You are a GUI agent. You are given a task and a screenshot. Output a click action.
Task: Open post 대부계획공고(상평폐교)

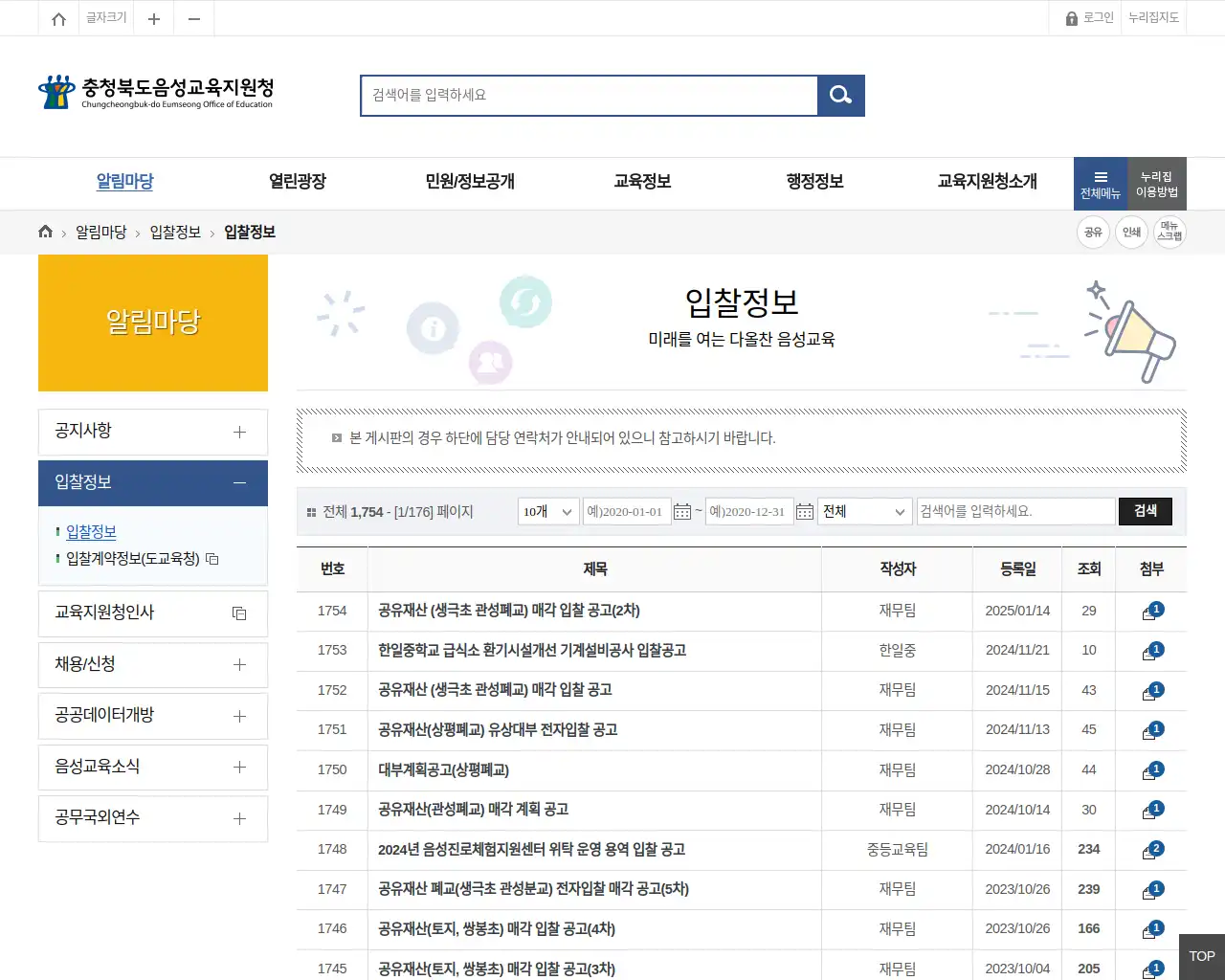443,770
